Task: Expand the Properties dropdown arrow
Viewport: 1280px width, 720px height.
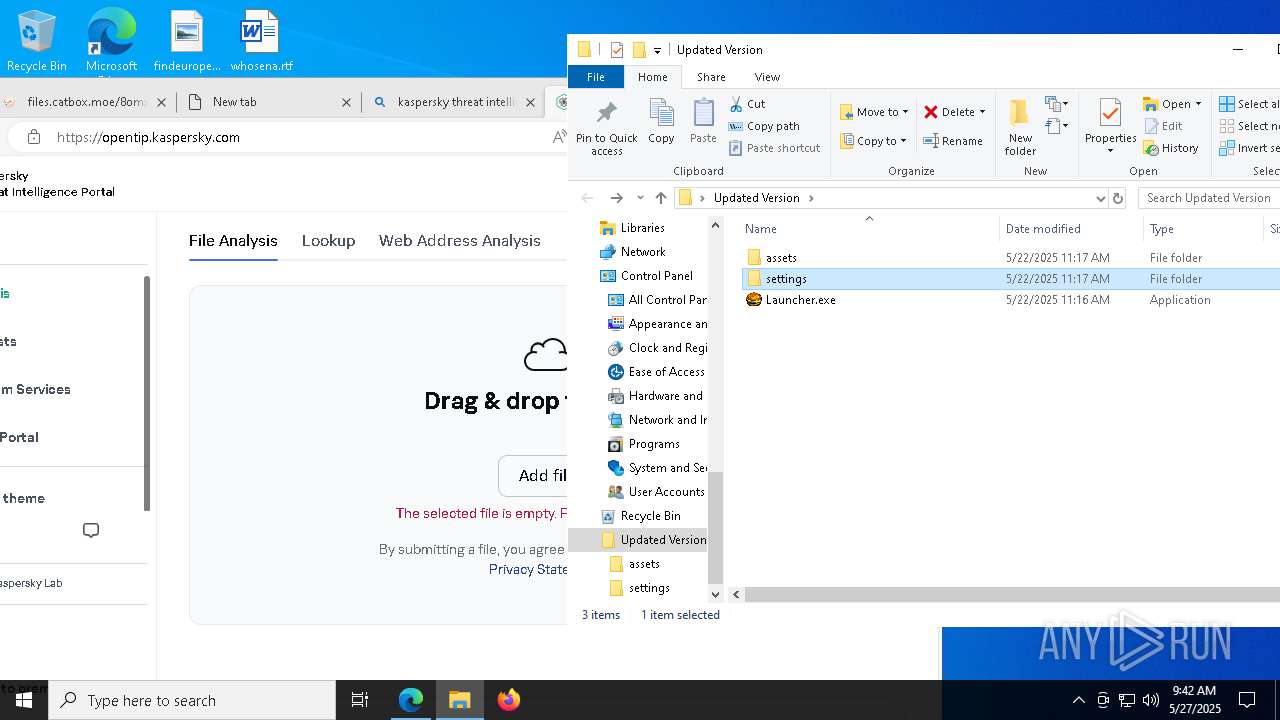Action: click(x=1110, y=151)
